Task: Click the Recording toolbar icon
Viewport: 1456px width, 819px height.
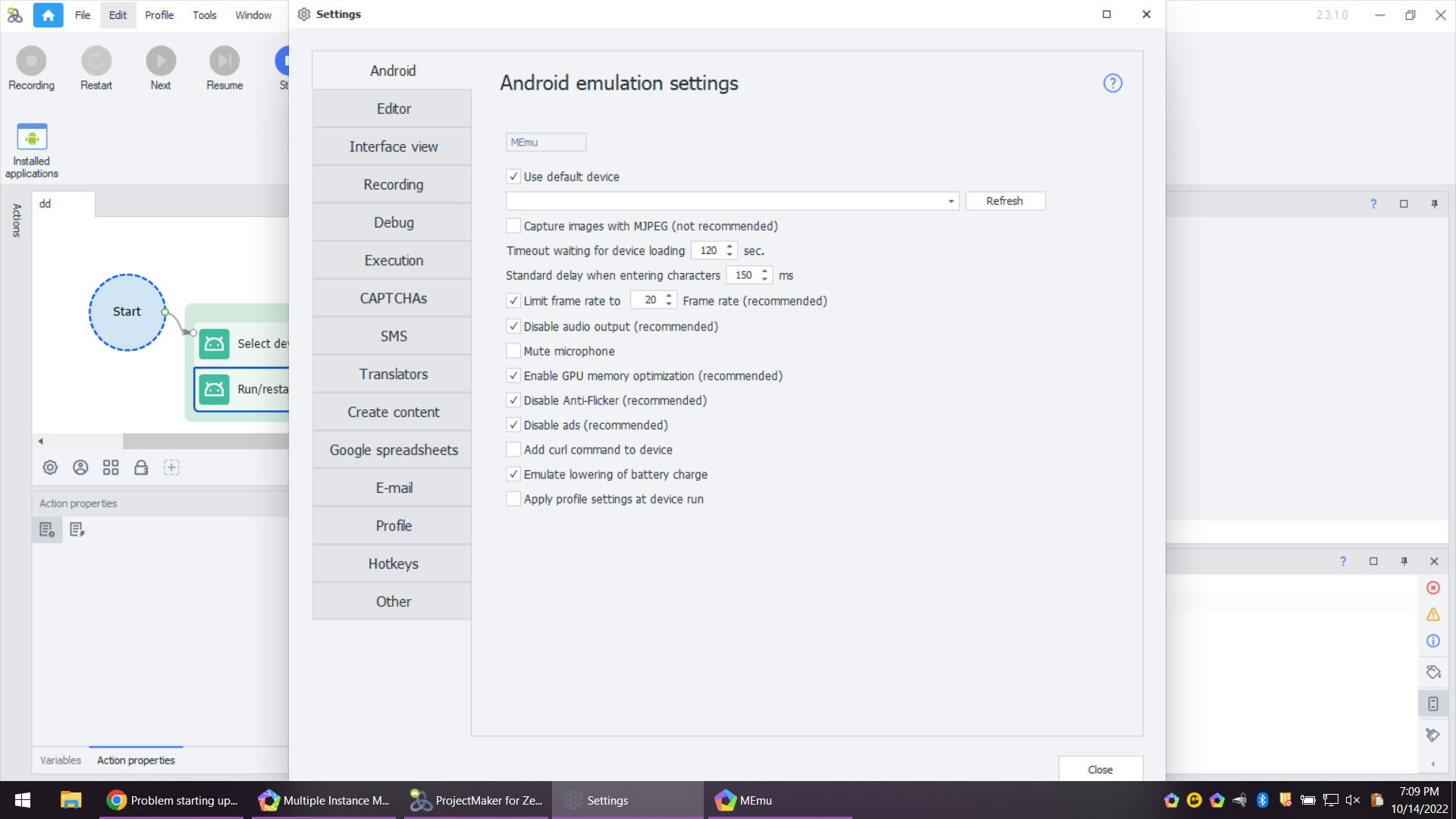Action: [x=31, y=61]
